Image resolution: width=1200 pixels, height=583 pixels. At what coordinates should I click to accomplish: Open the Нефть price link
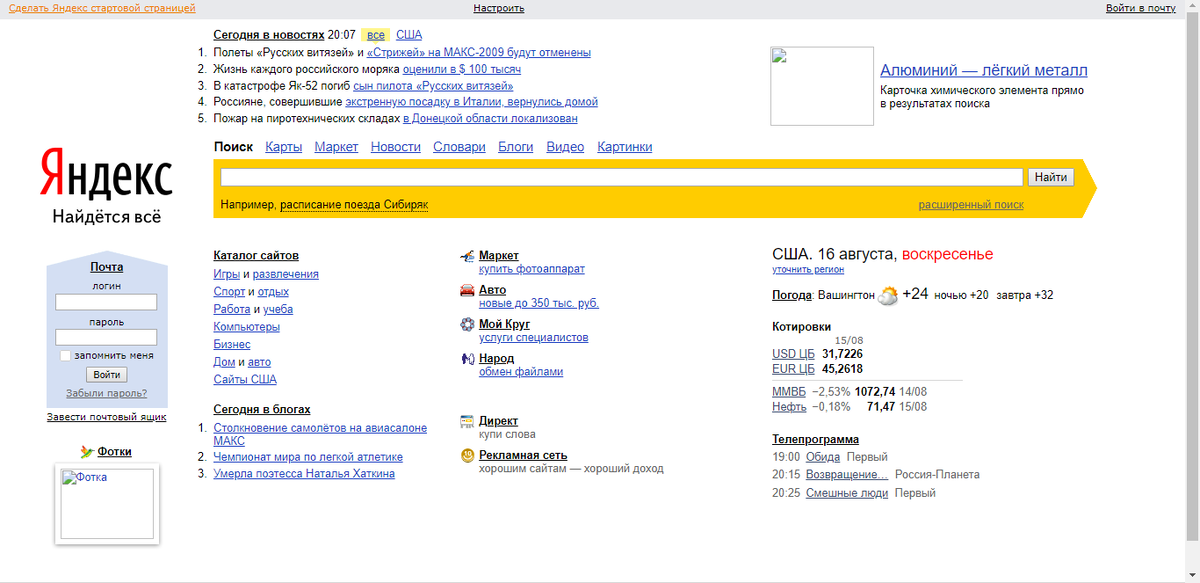coord(789,407)
